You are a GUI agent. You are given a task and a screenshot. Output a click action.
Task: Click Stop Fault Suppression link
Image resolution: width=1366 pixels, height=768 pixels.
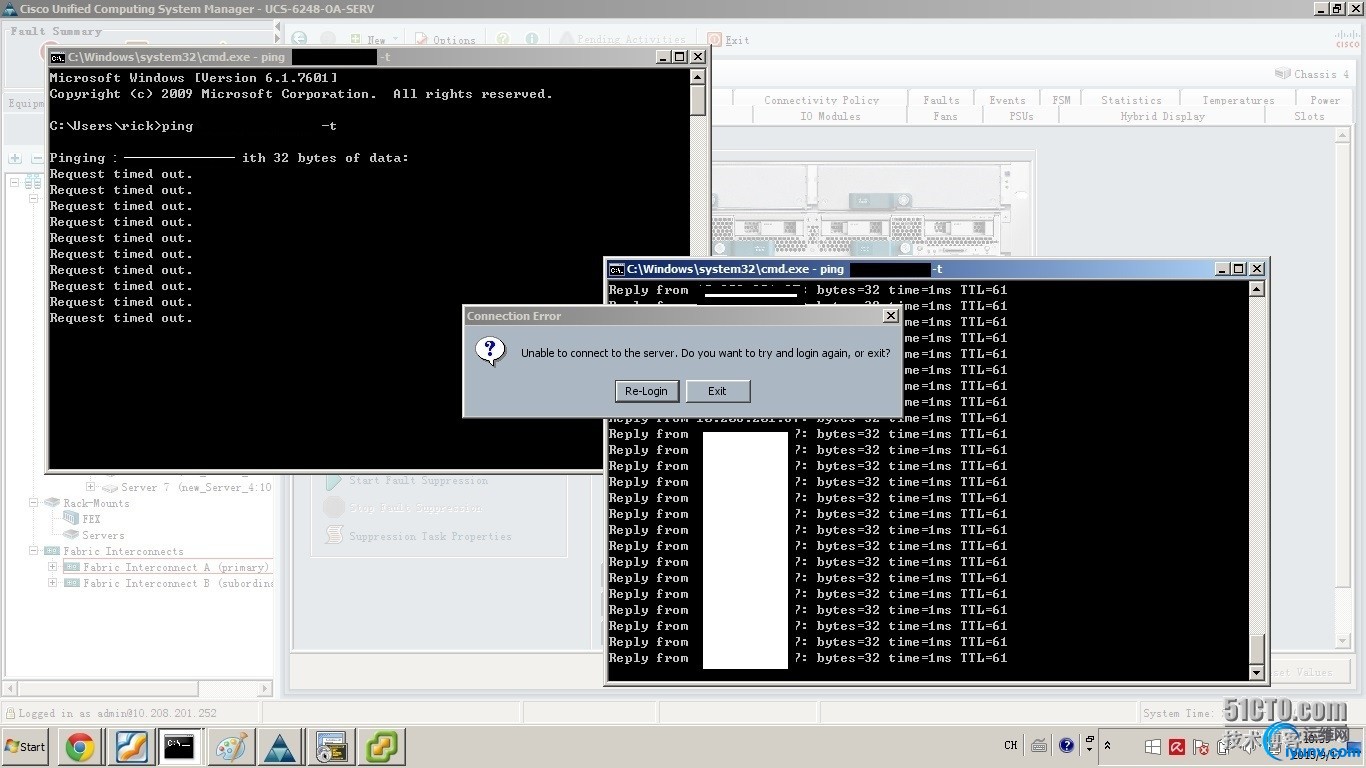click(x=415, y=508)
